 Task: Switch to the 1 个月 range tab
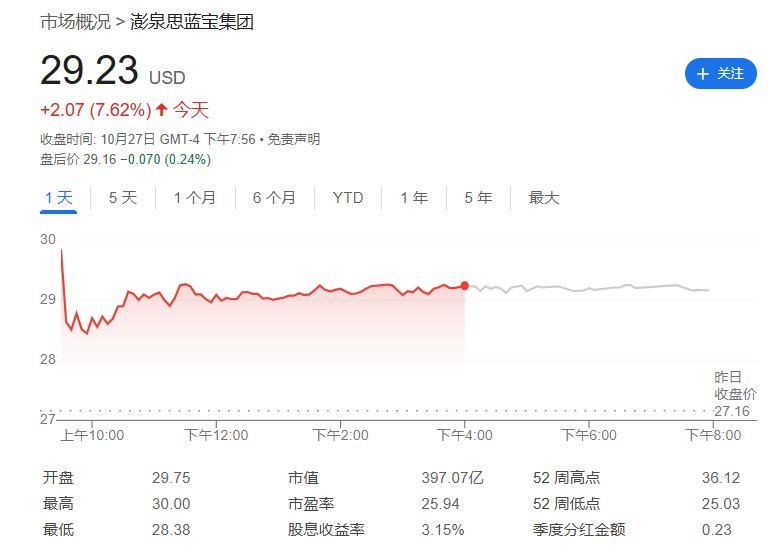(195, 198)
